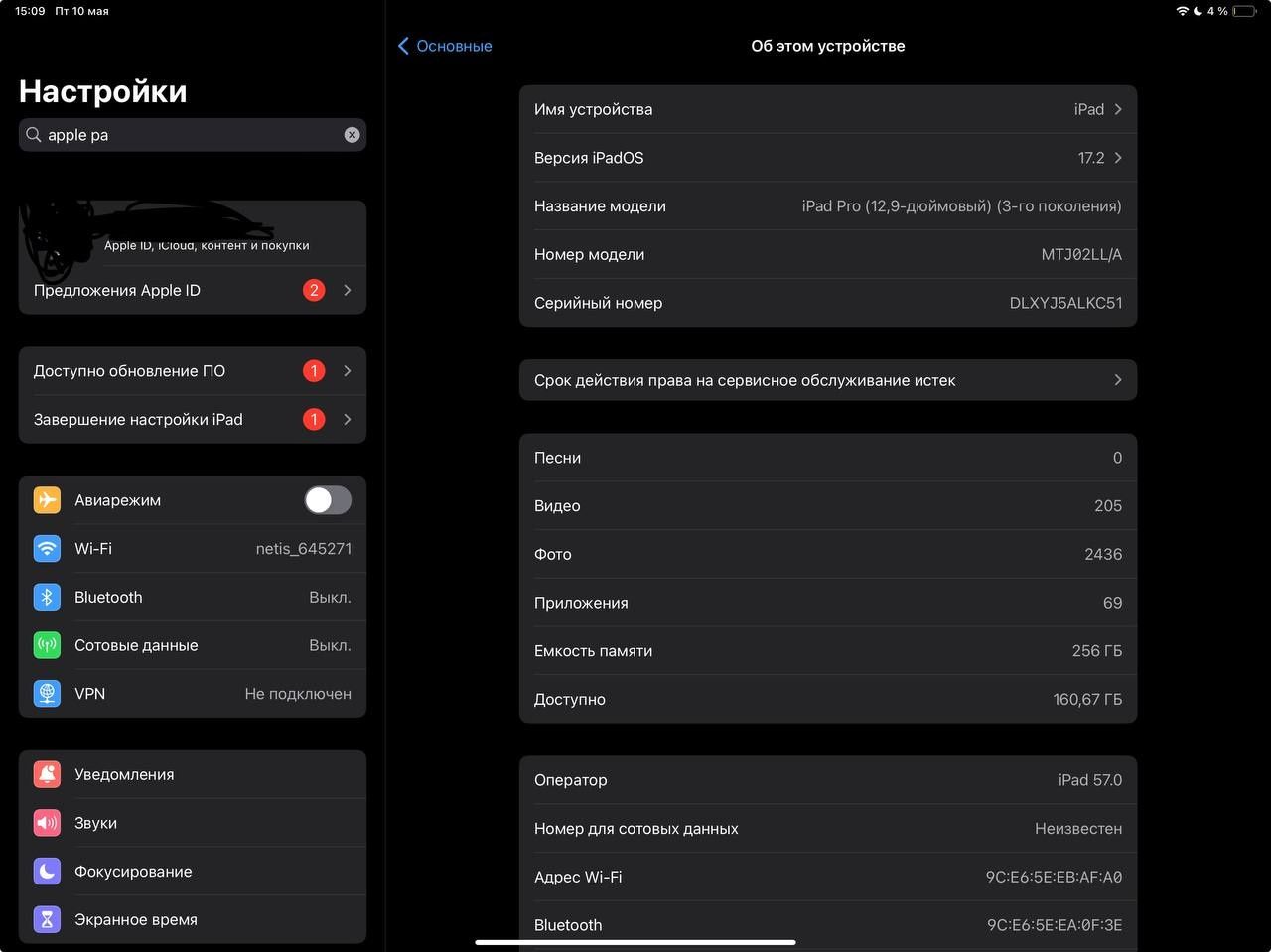Clear the search field text
This screenshot has height=952, width=1271.
pyautogui.click(x=352, y=135)
